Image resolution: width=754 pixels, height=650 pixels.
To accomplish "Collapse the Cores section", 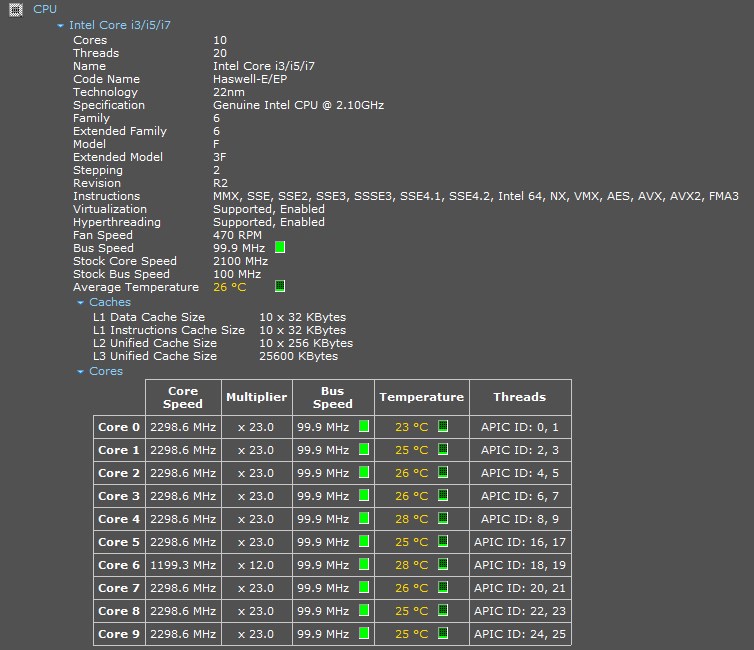I will pyautogui.click(x=80, y=372).
